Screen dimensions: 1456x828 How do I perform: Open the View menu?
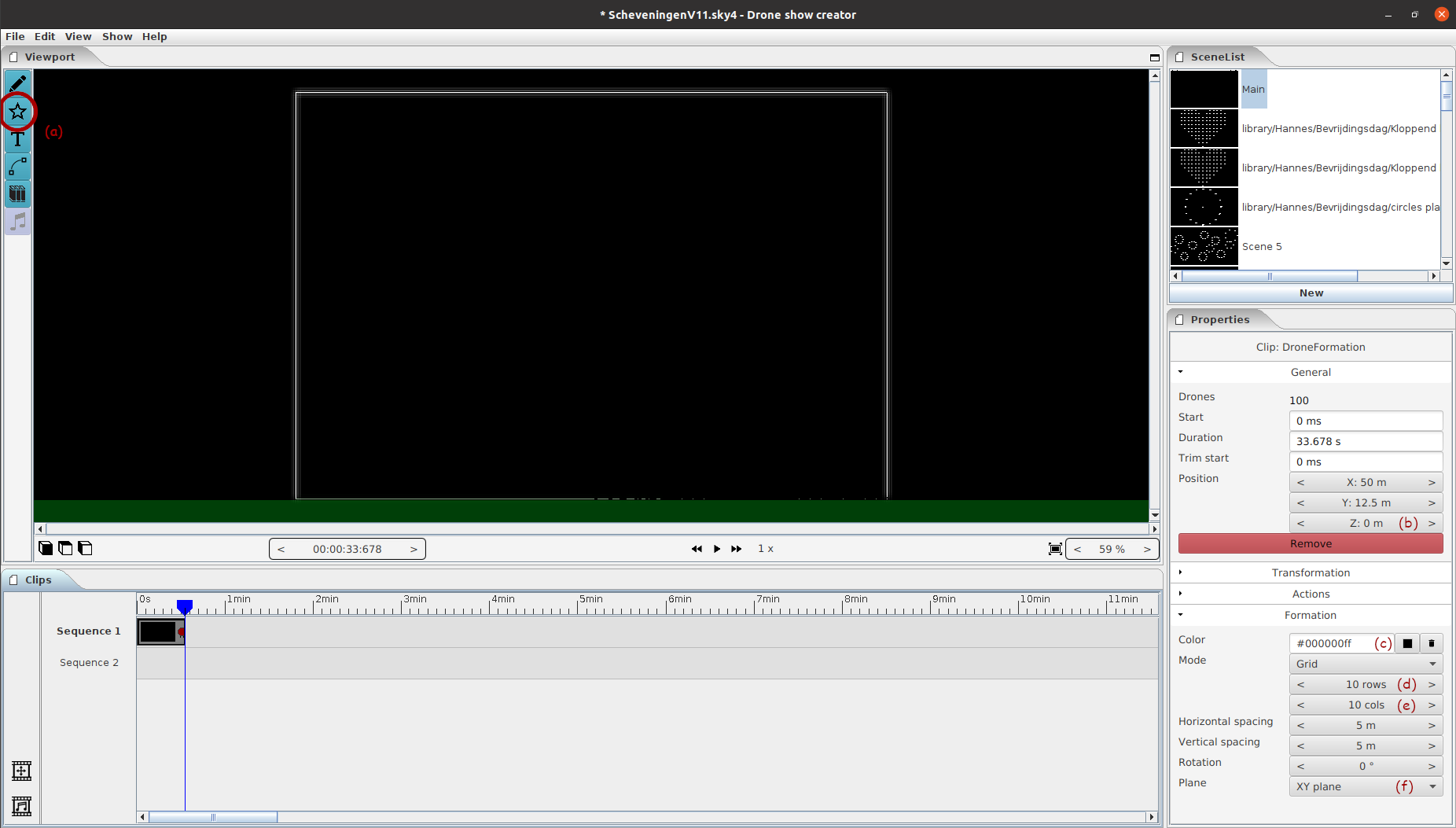click(x=78, y=36)
